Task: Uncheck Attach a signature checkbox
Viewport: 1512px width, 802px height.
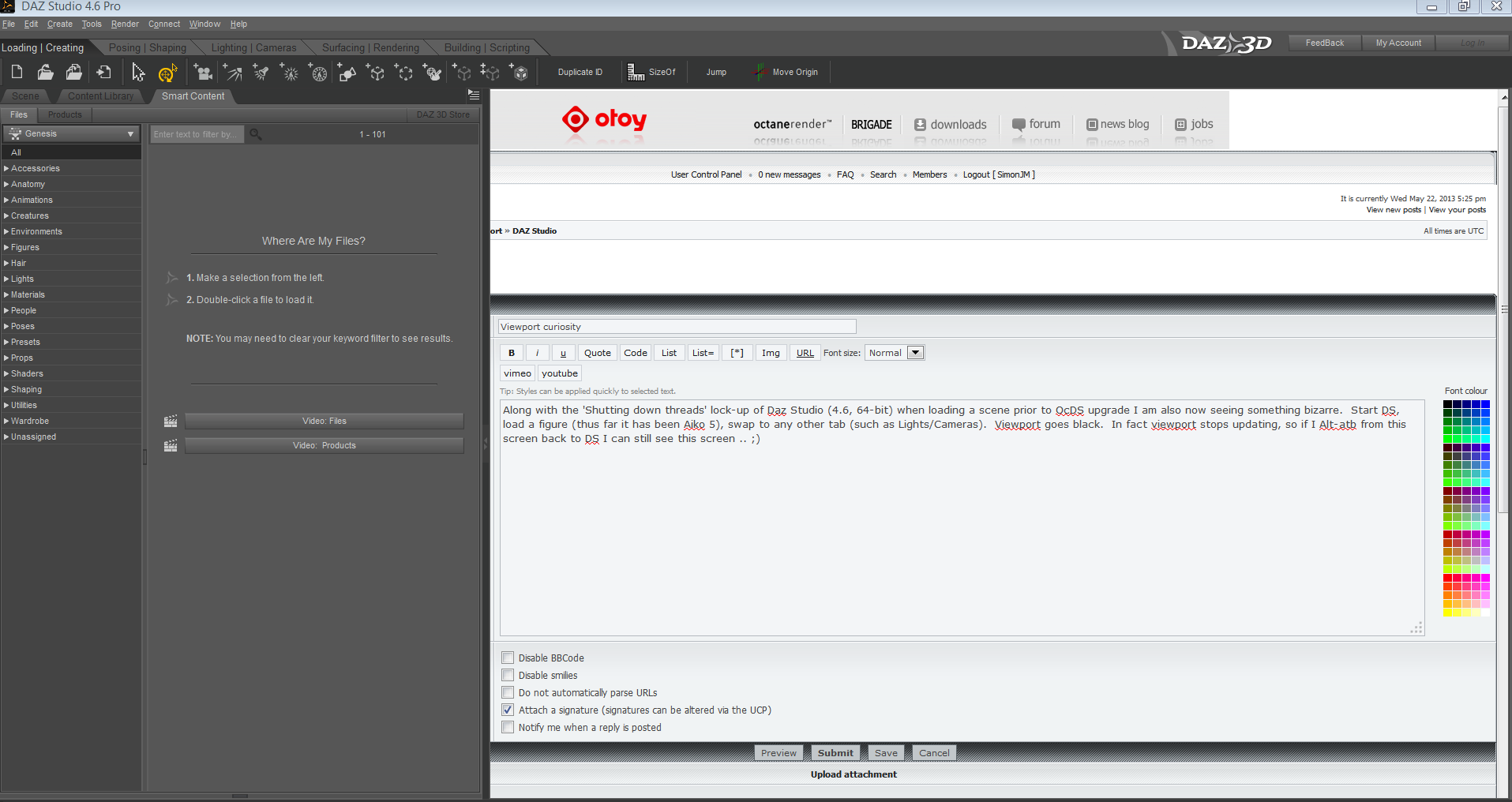Action: pyautogui.click(x=508, y=710)
